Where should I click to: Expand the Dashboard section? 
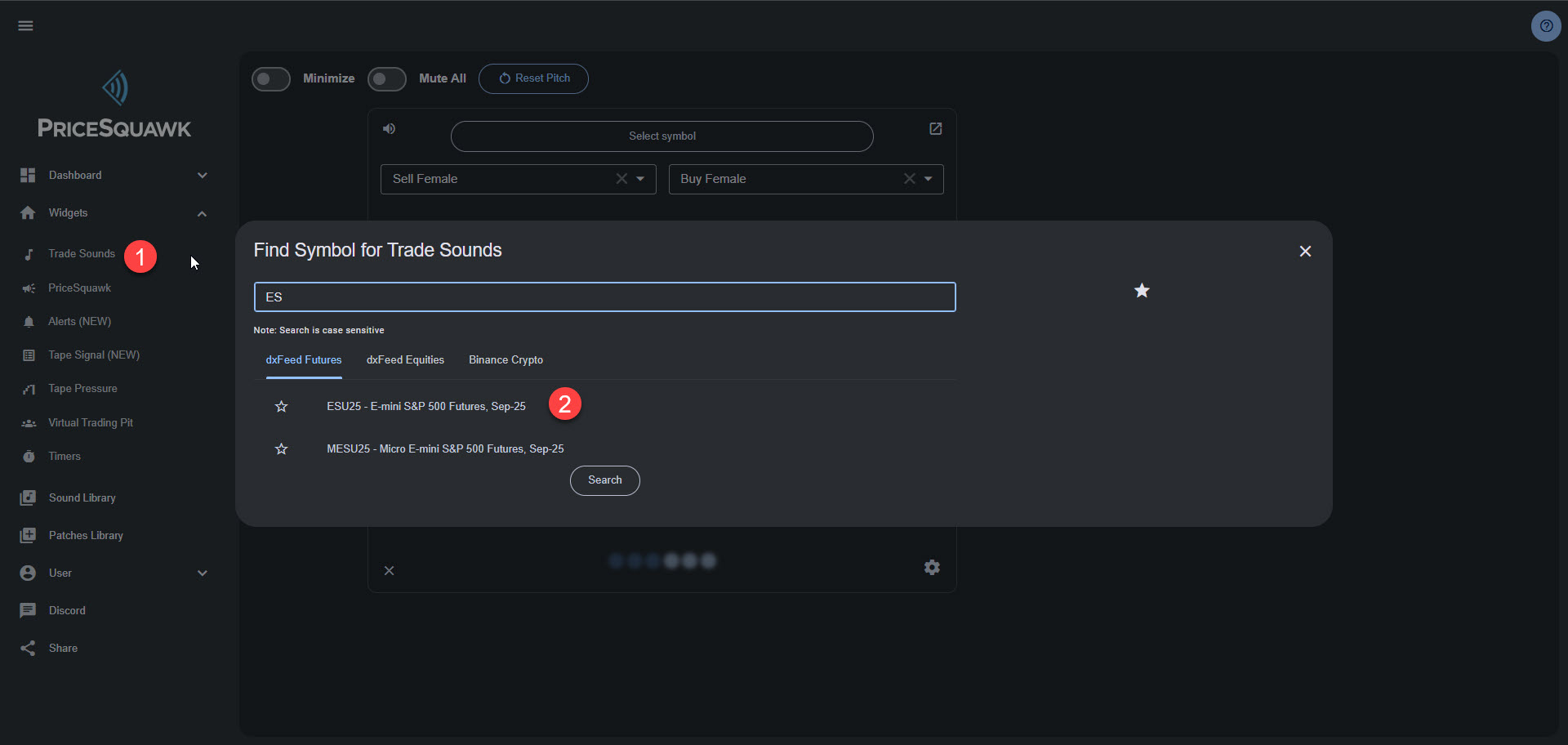202,175
